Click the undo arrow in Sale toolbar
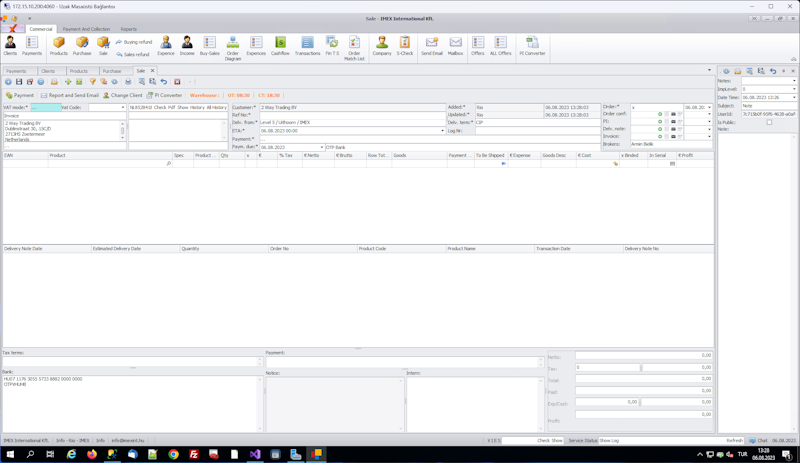Image resolution: width=800 pixels, height=463 pixels. 164,82
